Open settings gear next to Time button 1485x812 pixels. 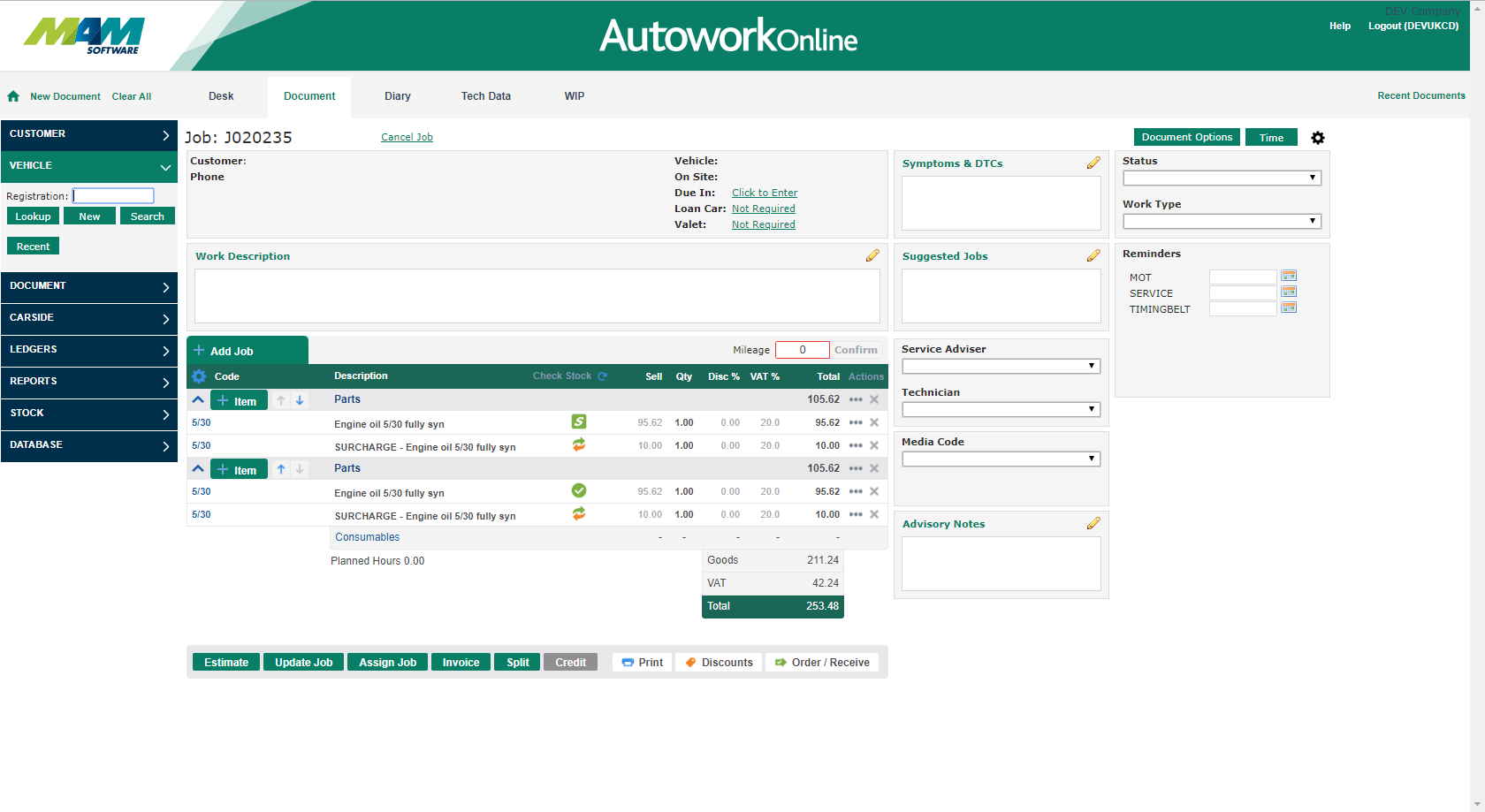tap(1317, 138)
